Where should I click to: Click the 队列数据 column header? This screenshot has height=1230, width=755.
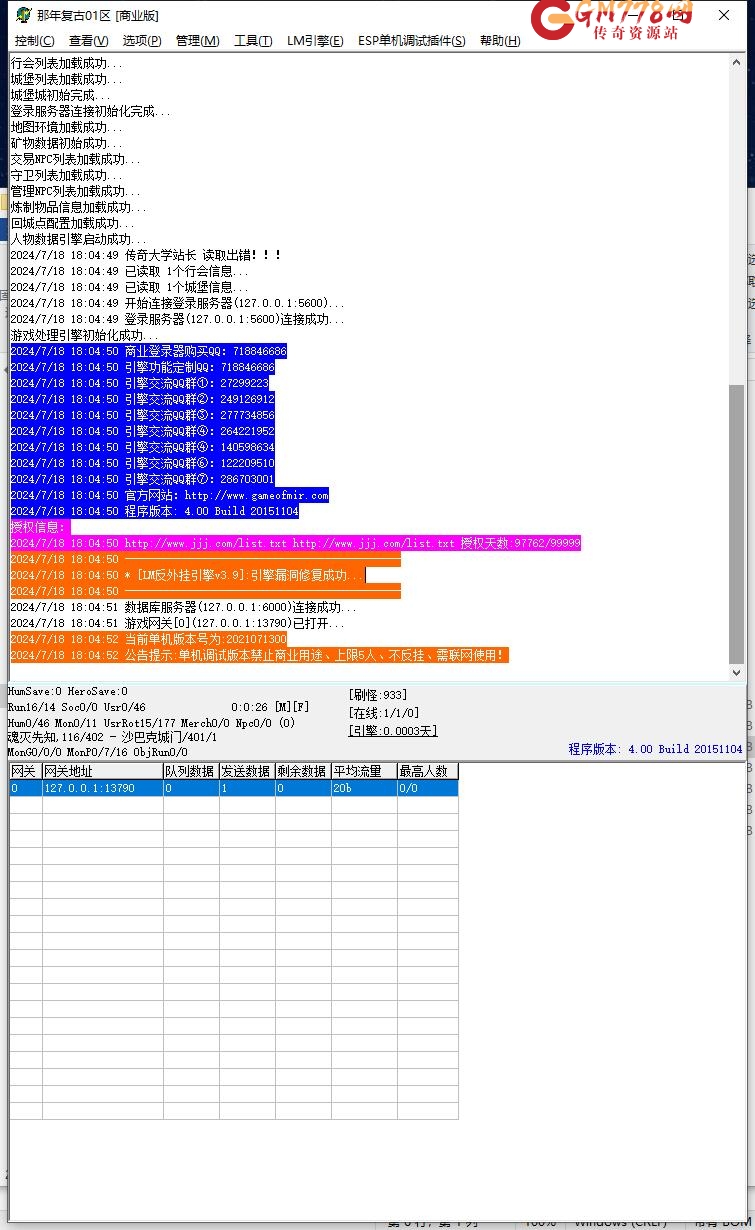coord(190,771)
